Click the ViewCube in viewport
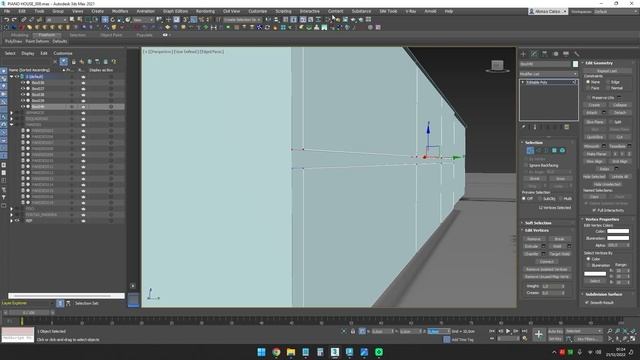Image resolution: width=640 pixels, height=360 pixels. click(497, 65)
